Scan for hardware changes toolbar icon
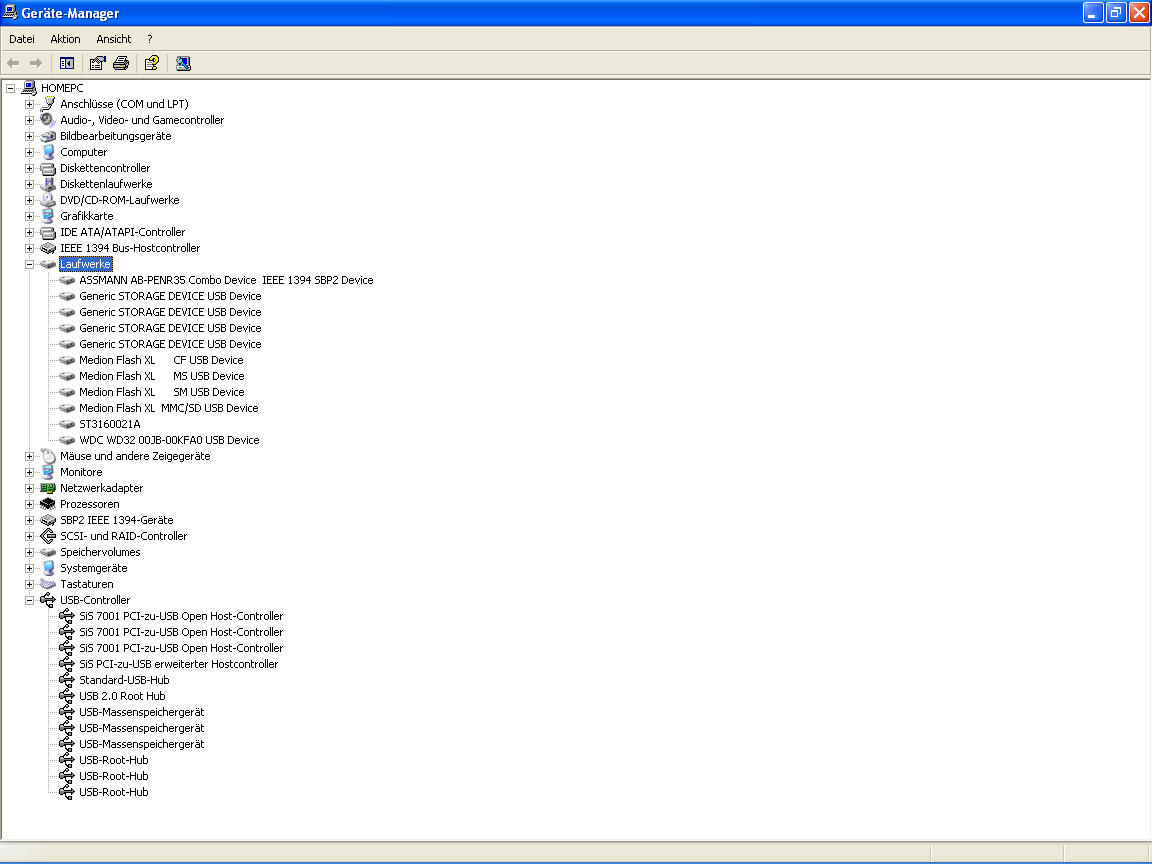 183,63
